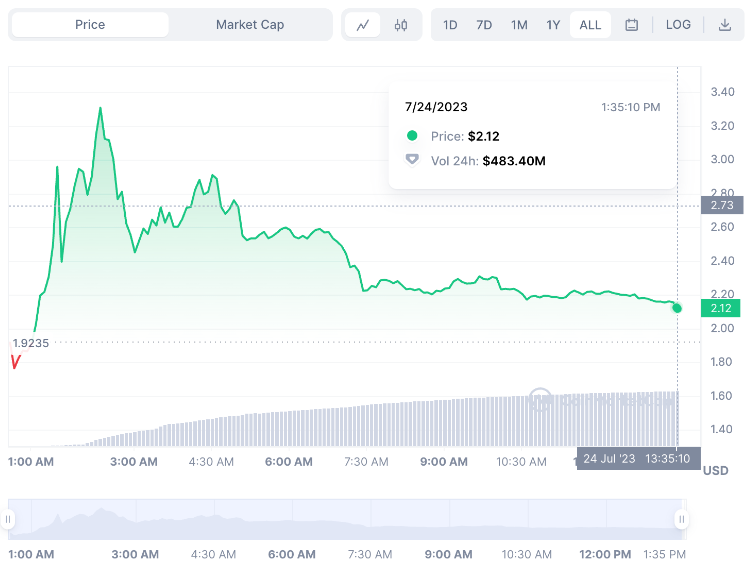Open the calendar date range picker
755x572 pixels.
tap(632, 25)
